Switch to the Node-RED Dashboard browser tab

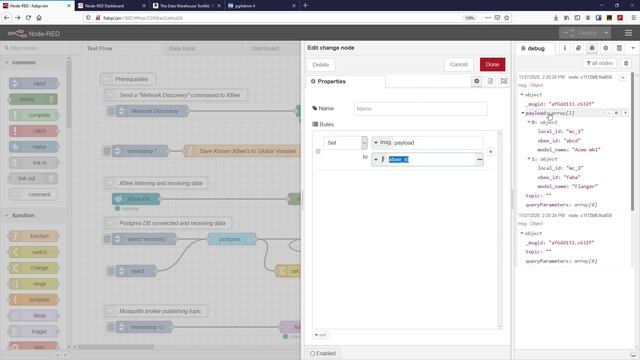(111, 6)
